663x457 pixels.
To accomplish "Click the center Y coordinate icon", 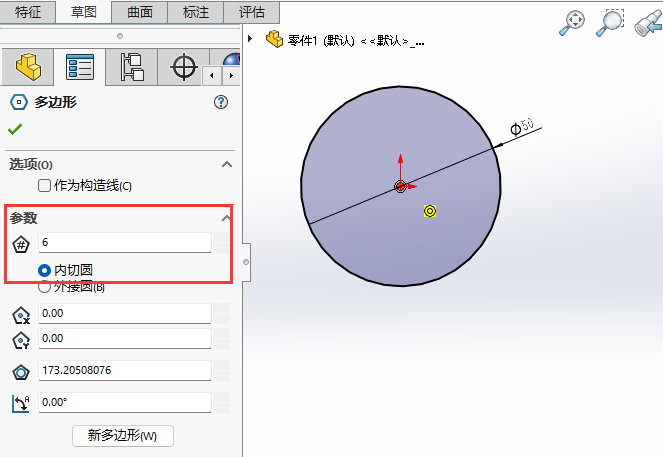I will coord(21,340).
